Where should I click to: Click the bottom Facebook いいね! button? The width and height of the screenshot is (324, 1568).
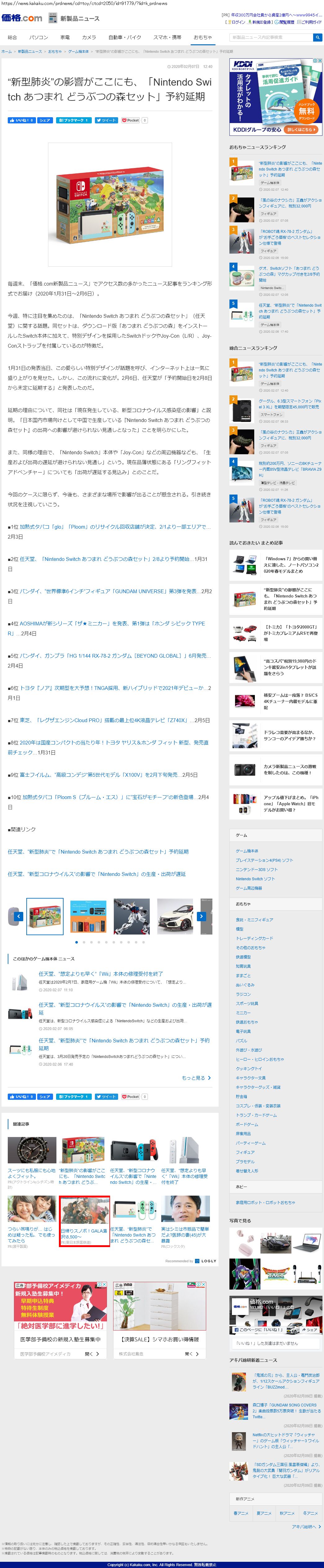21,1096
